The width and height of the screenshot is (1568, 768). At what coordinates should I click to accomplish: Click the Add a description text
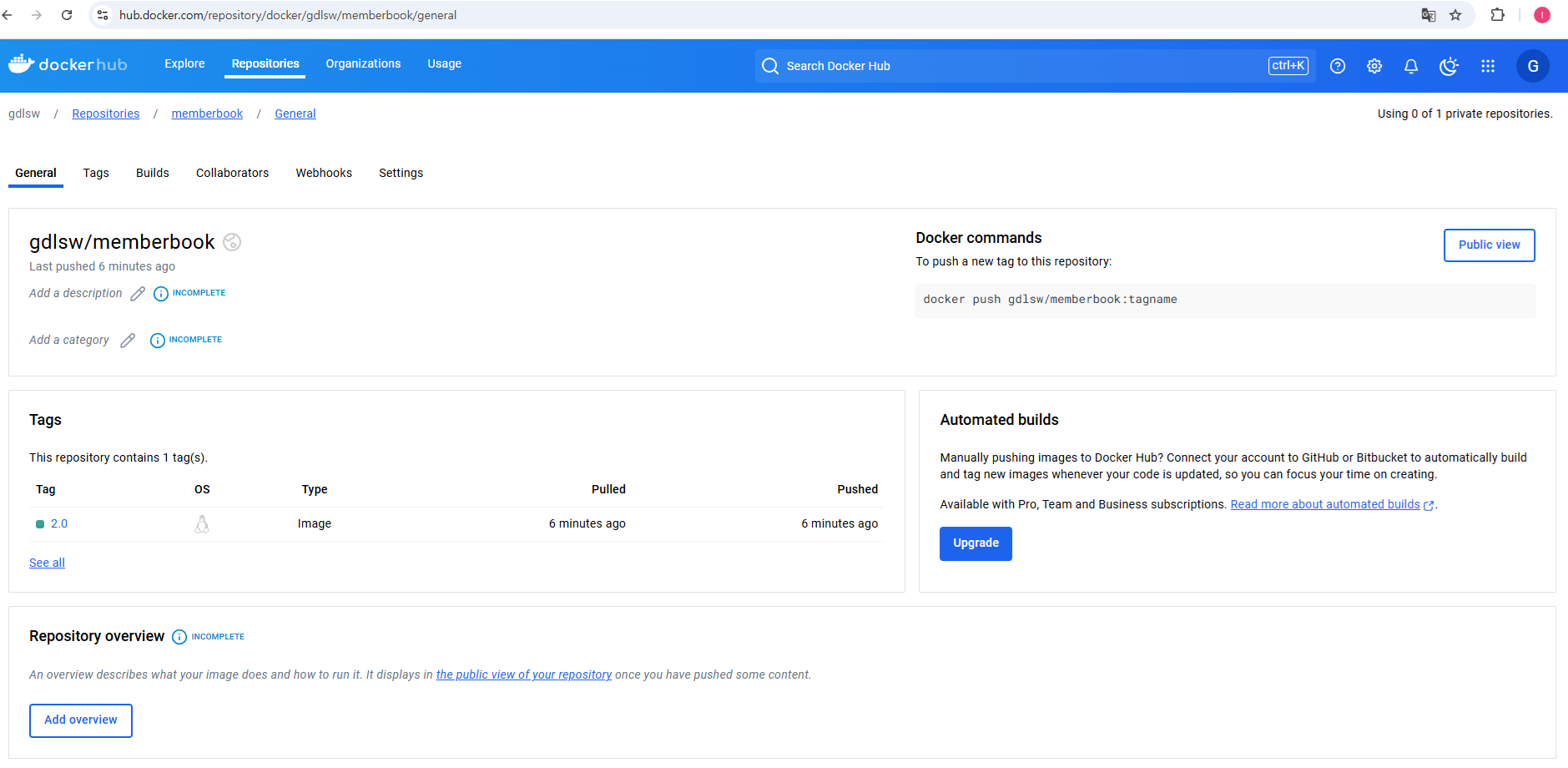76,293
